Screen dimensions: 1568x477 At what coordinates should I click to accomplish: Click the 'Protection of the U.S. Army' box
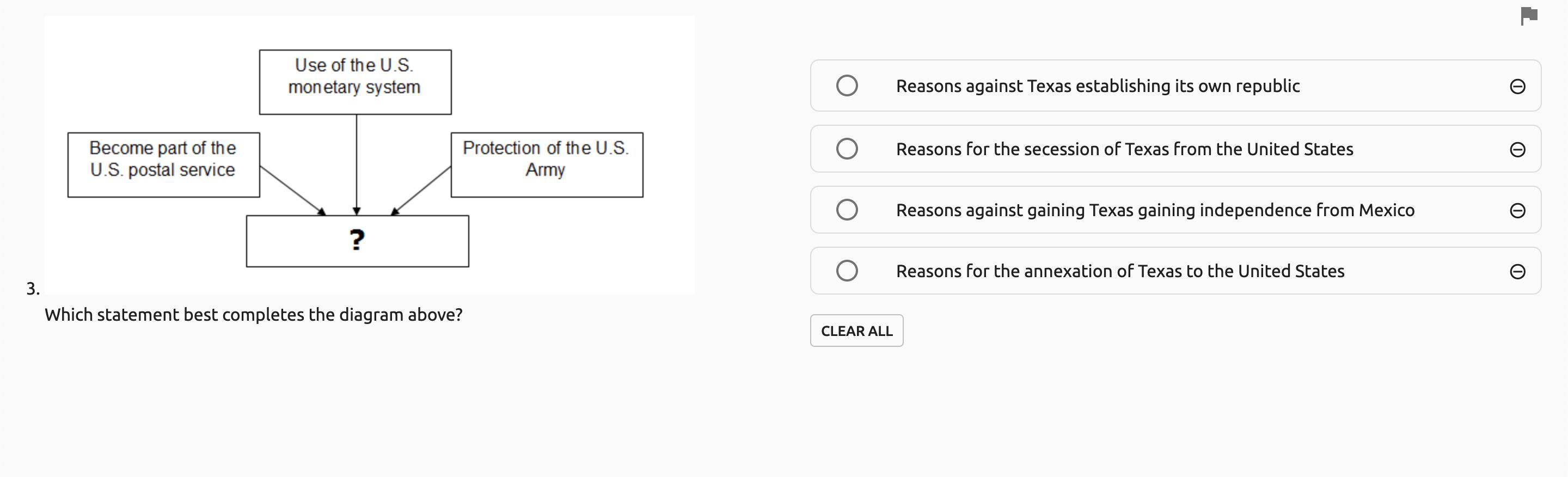(x=546, y=164)
